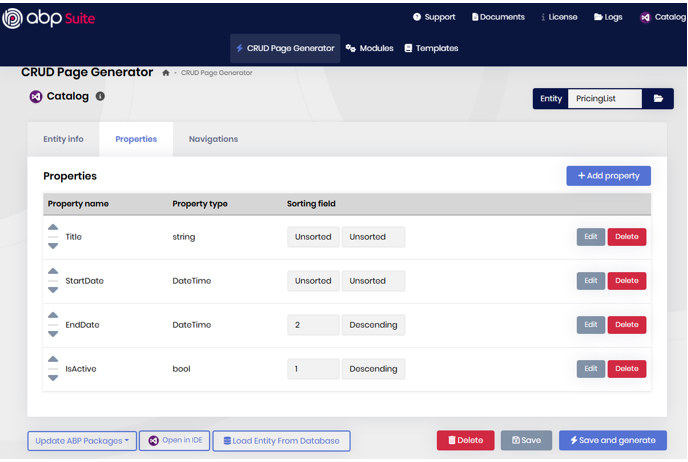Viewport: 688px width, 462px height.
Task: Switch to the Entity info tab
Action: [63, 139]
